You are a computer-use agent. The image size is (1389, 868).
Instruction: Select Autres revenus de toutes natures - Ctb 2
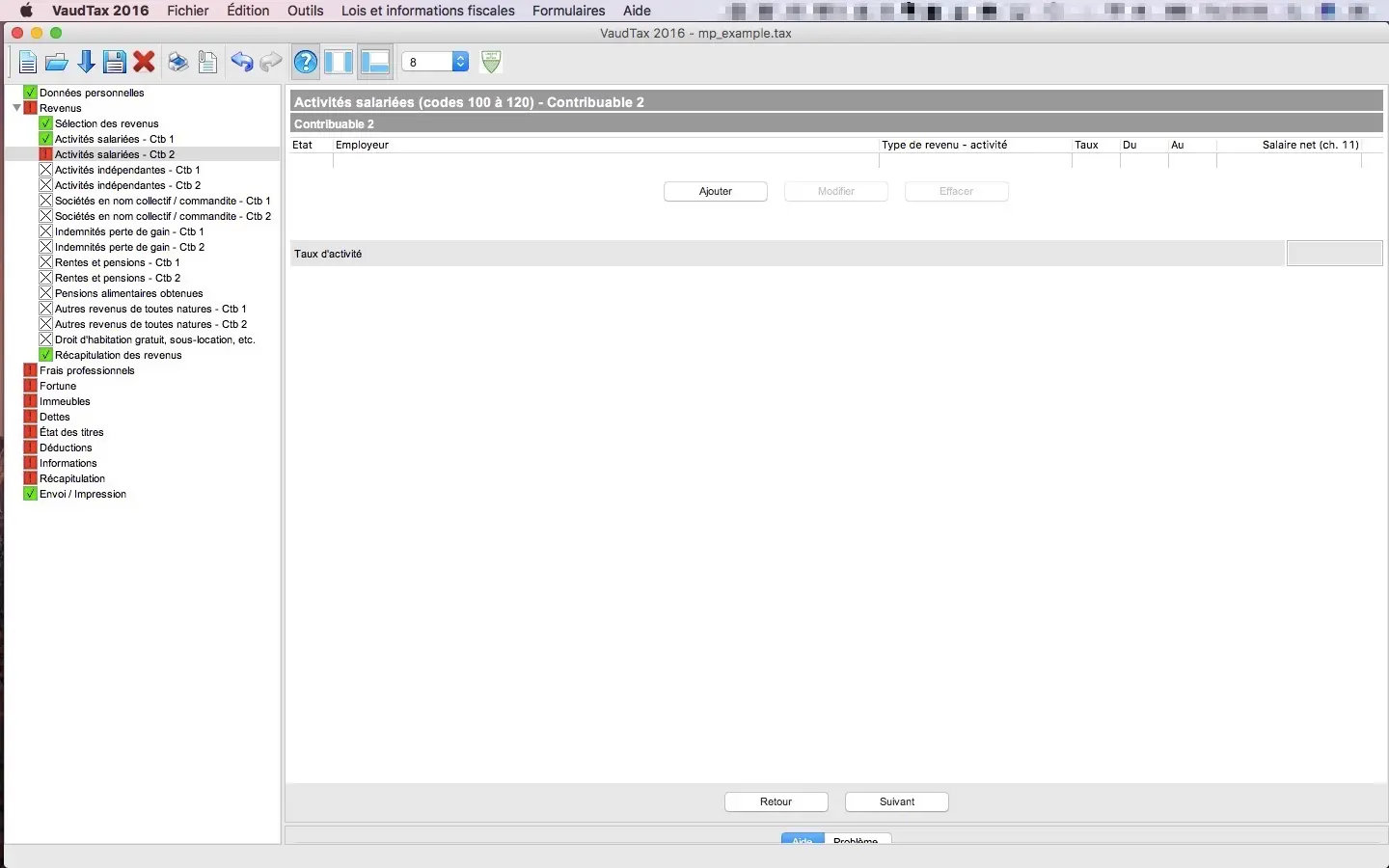150,324
